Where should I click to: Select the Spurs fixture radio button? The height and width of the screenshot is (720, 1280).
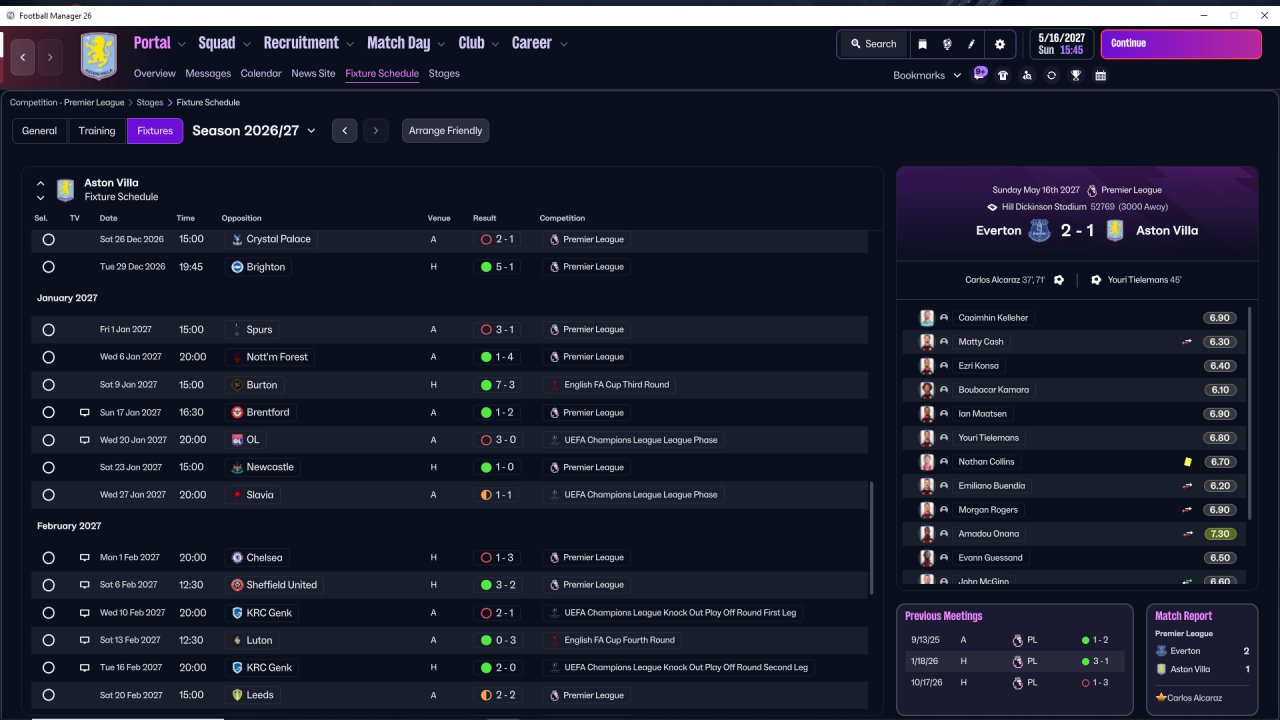48,330
